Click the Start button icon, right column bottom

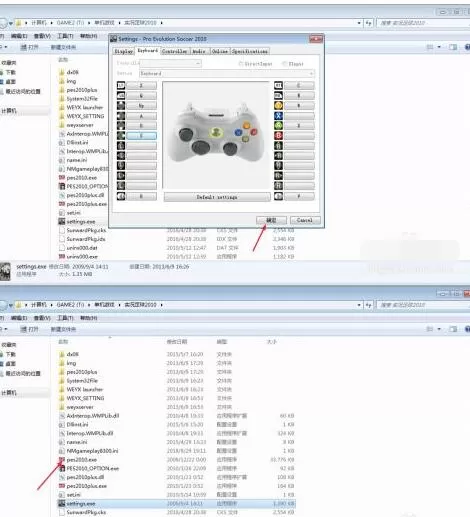(278, 196)
